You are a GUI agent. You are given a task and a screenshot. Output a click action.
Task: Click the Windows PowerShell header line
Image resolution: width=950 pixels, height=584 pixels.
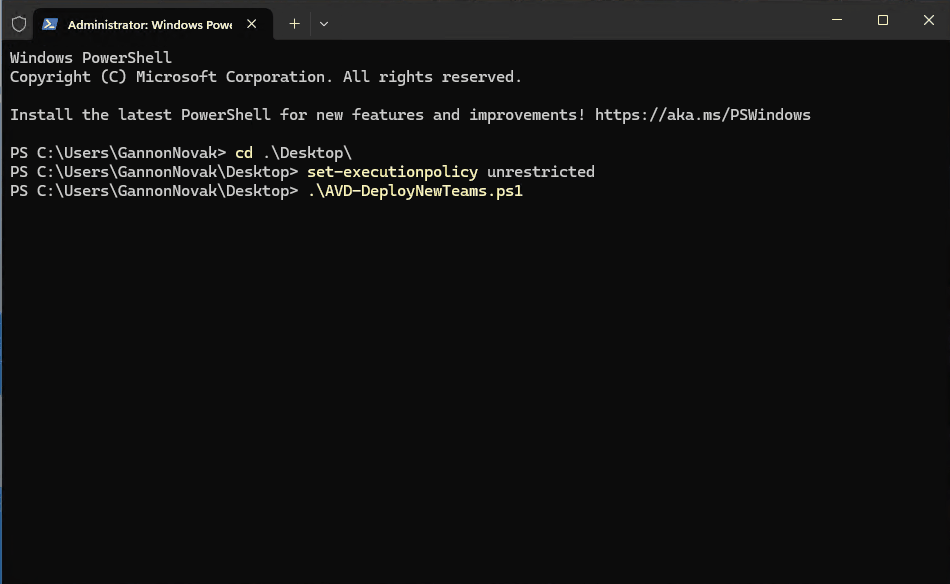tap(91, 58)
